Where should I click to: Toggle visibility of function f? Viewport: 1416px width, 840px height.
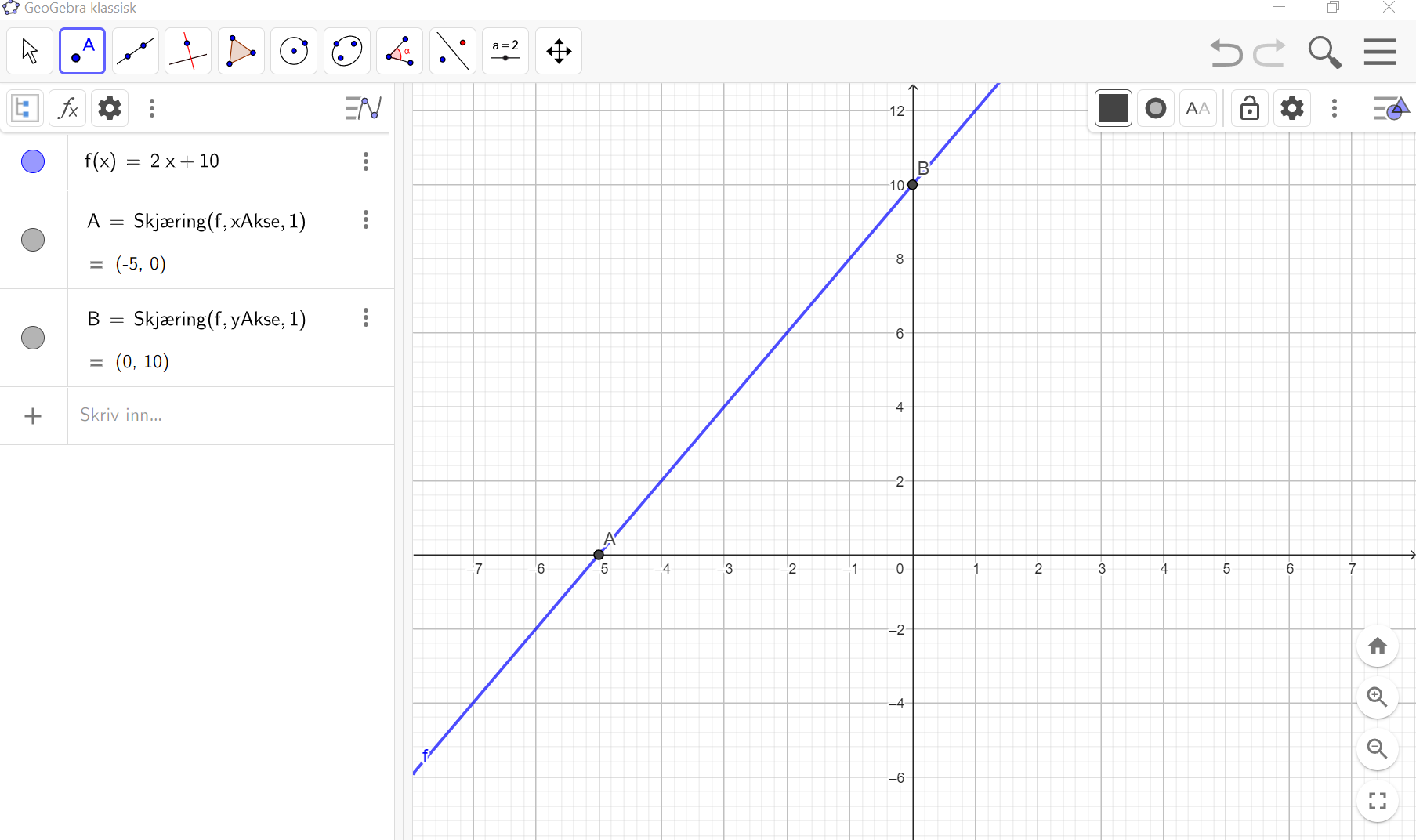click(33, 161)
